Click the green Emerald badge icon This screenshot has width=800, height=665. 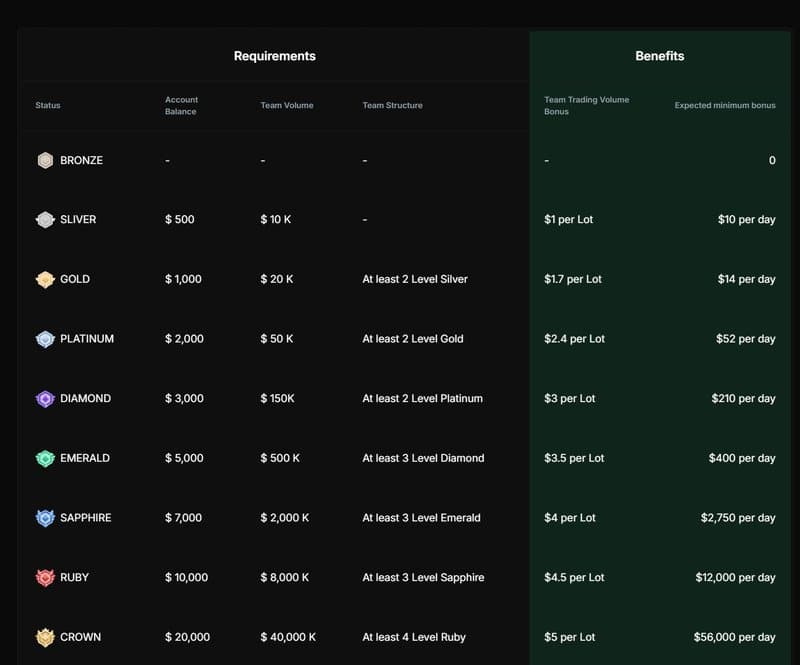[45, 459]
